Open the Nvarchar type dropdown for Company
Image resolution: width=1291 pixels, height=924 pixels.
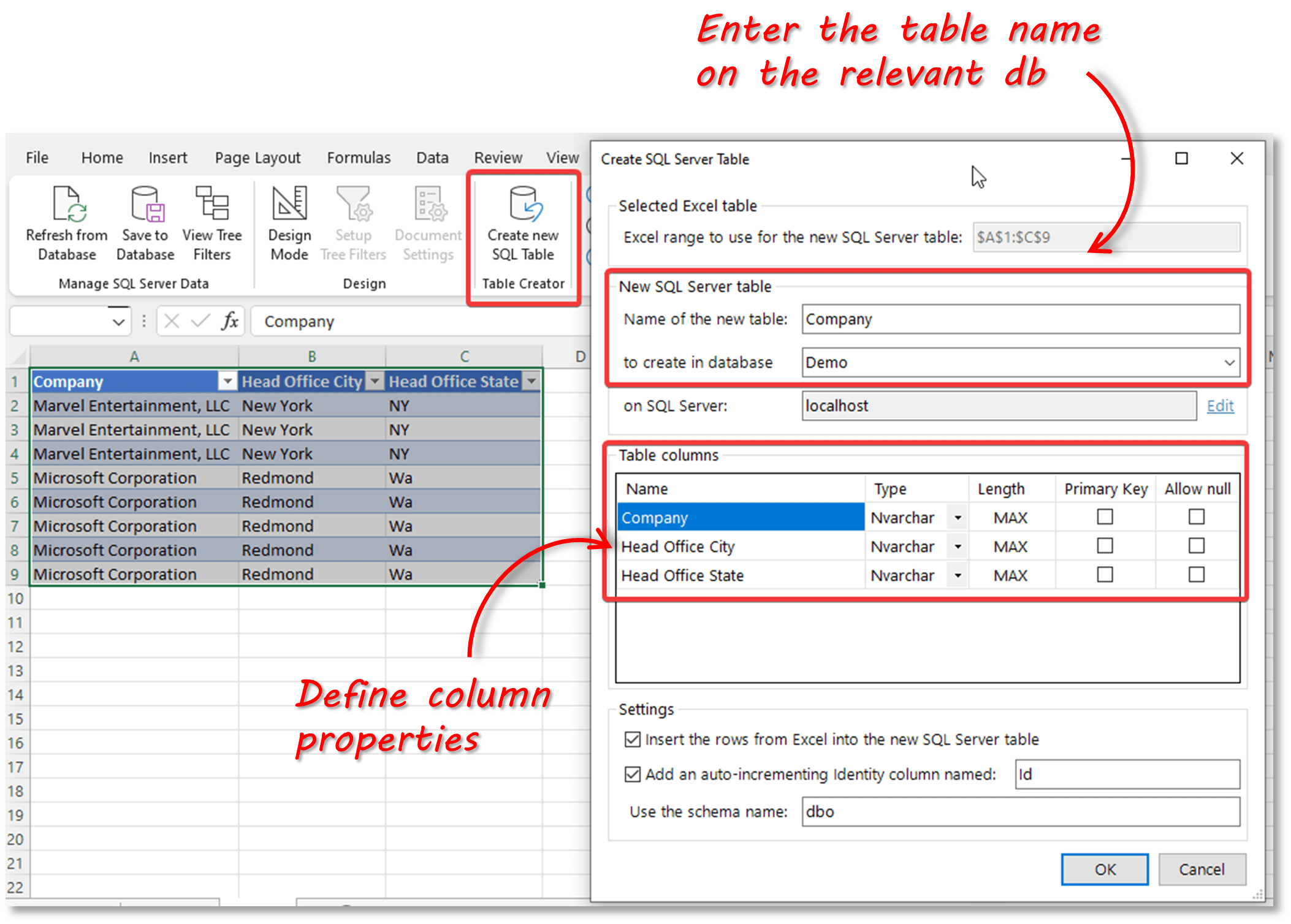(957, 517)
